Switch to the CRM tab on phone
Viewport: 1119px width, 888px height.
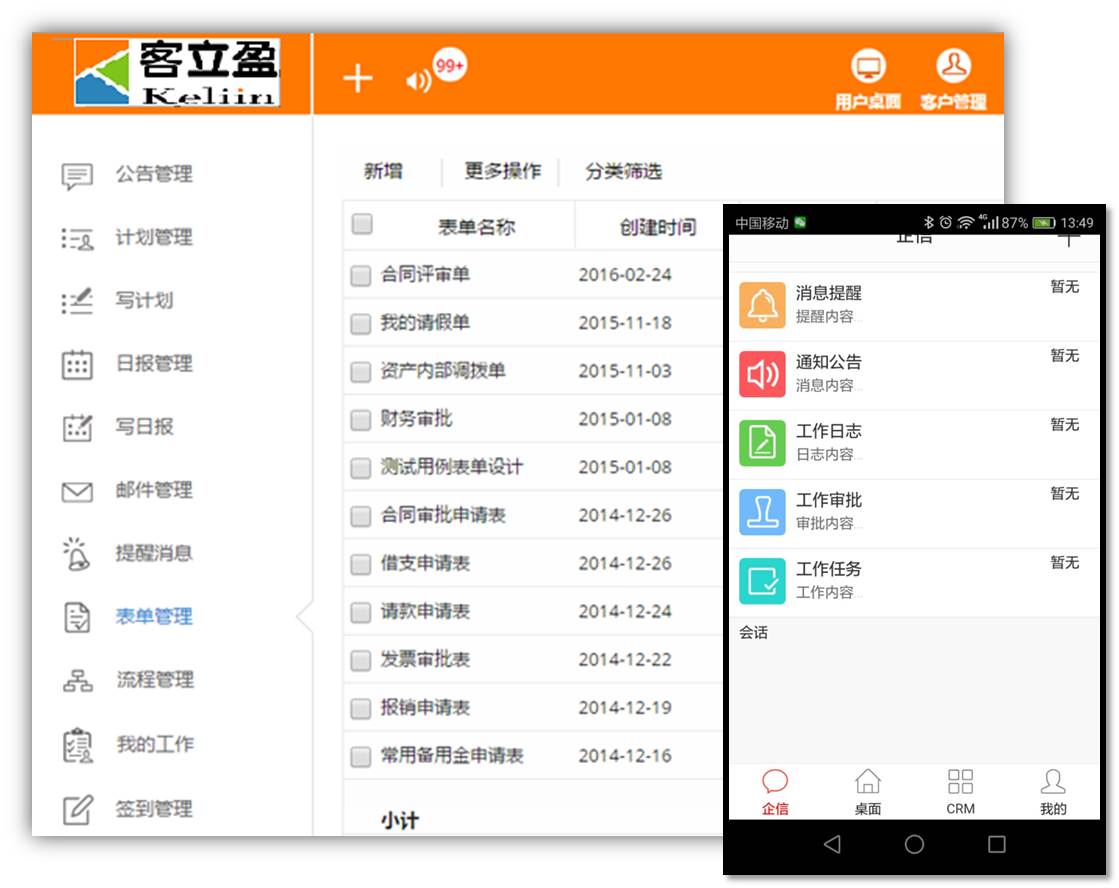click(x=960, y=791)
